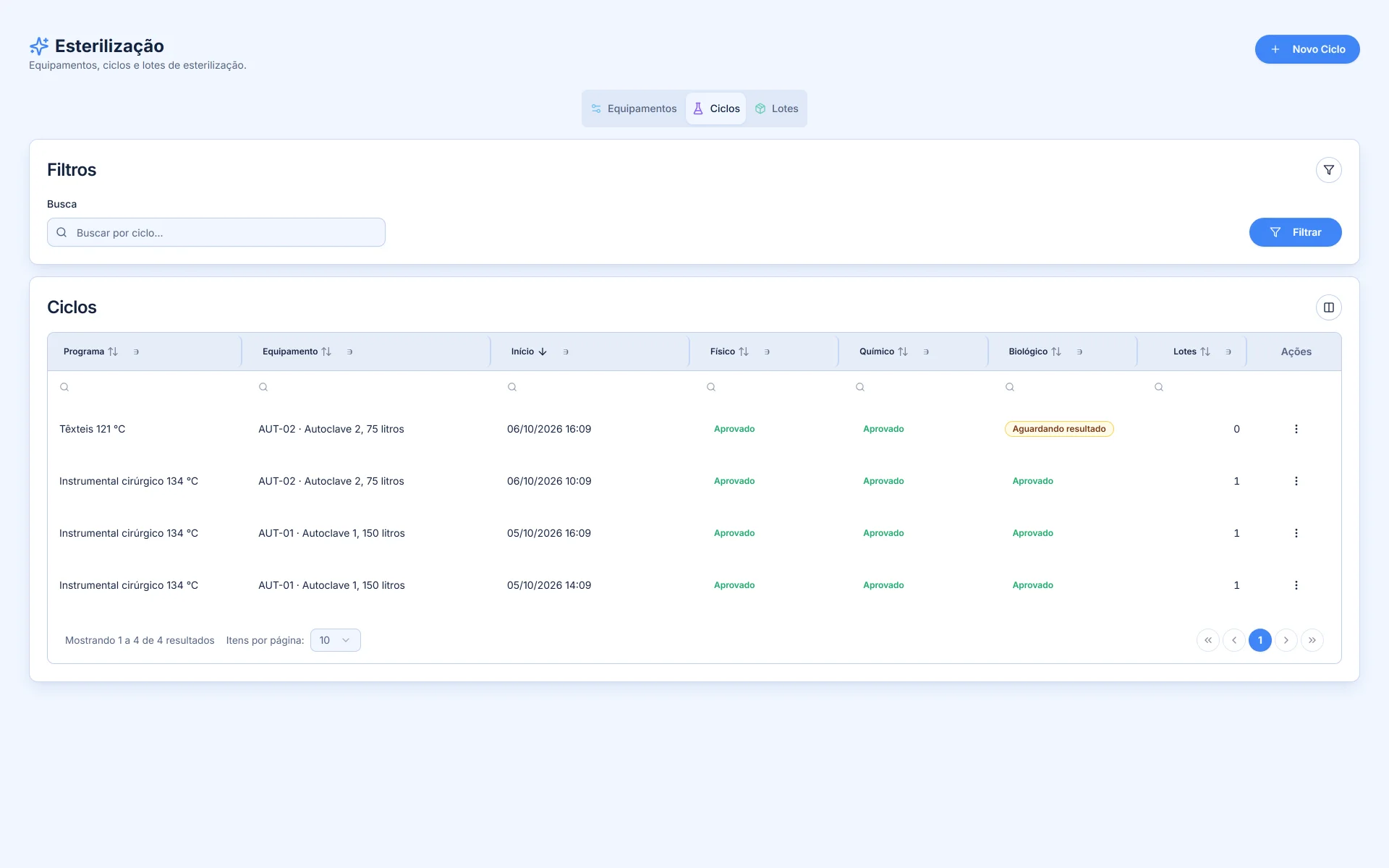Create a new cycle with Novo Ciclo
Viewport: 1389px width, 868px height.
[x=1307, y=49]
